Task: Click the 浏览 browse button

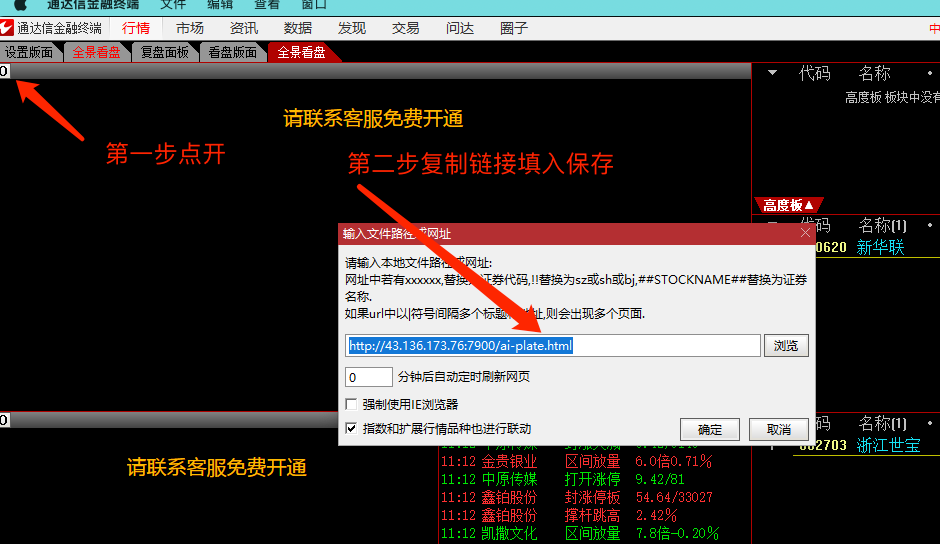Action: pyautogui.click(x=786, y=345)
